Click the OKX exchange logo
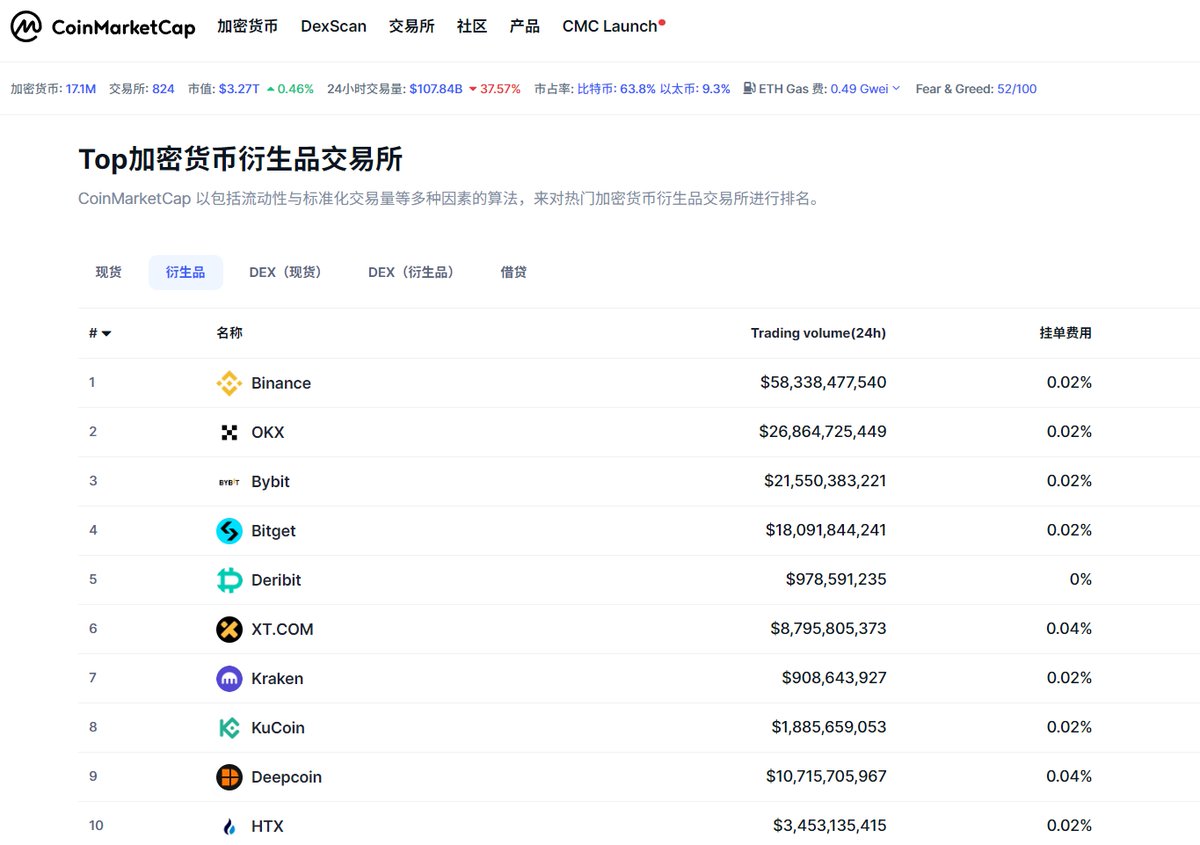Screen dimensions: 1200x845 229,432
